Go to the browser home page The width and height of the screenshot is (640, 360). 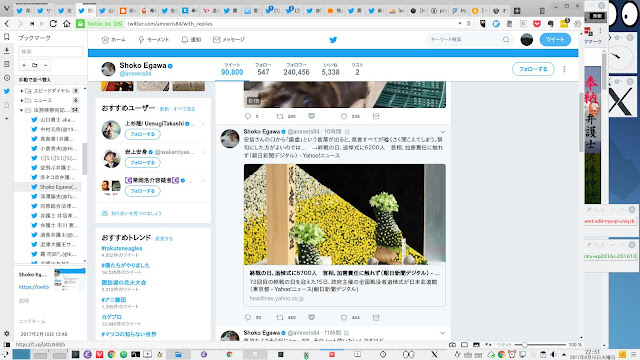point(67,24)
